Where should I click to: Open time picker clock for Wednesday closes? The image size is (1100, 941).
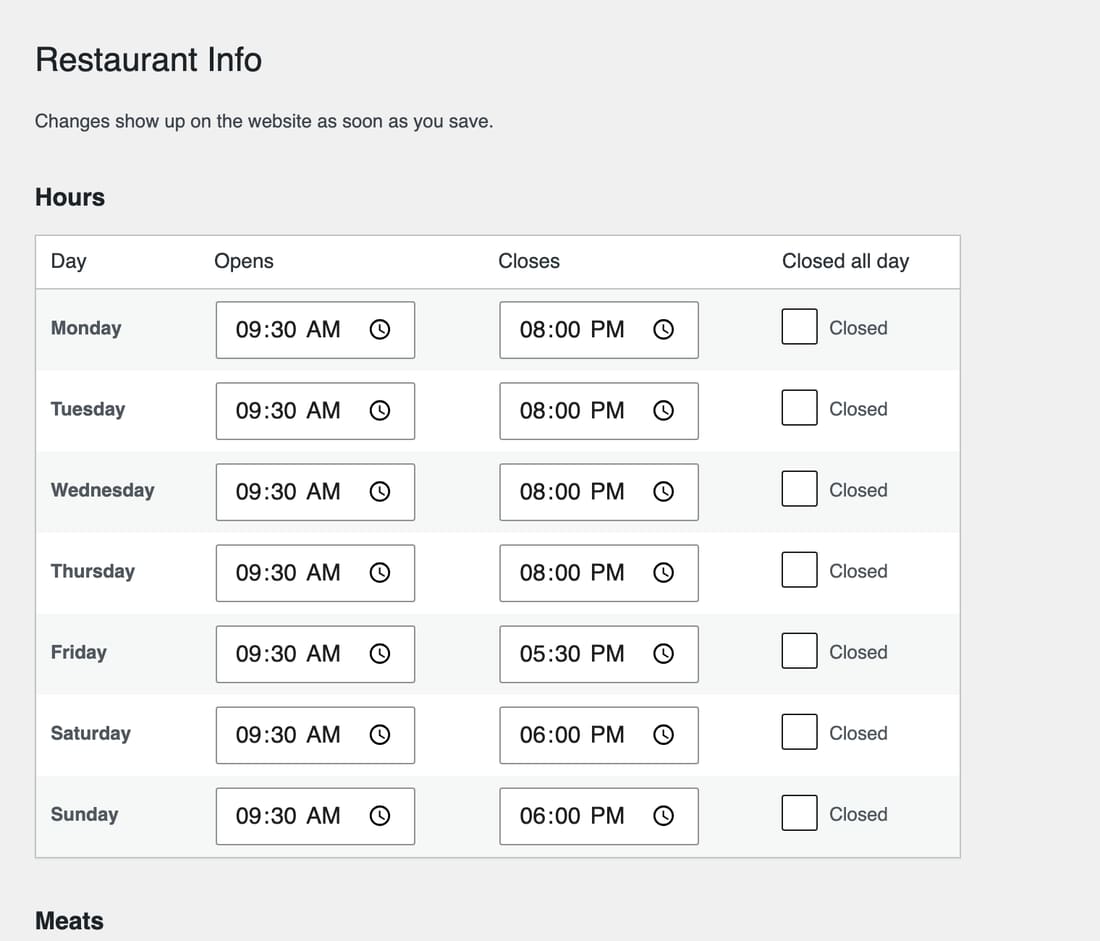[x=663, y=491]
